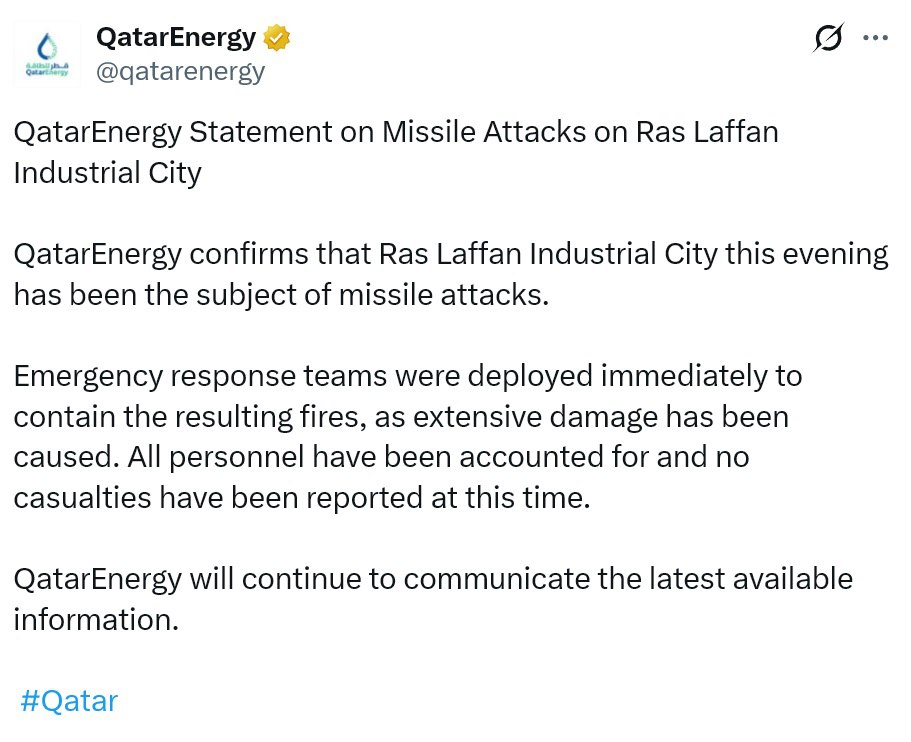The image size is (911, 742).
Task: Click the gold verified badge
Action: (x=276, y=38)
